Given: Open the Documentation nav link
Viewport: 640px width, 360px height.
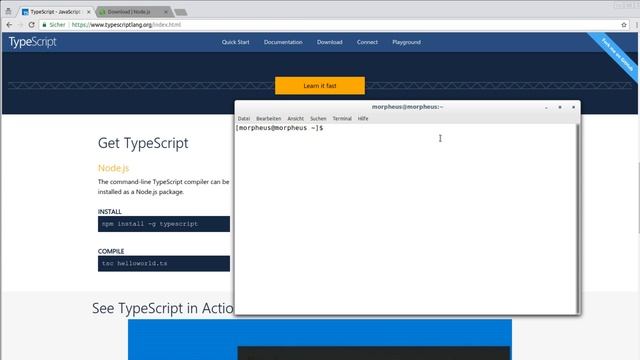Looking at the screenshot, I should pyautogui.click(x=283, y=42).
